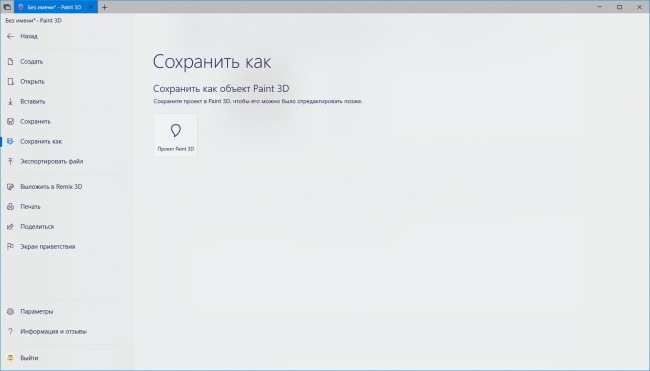
Task: Click the back arrow icon
Action: click(10, 36)
